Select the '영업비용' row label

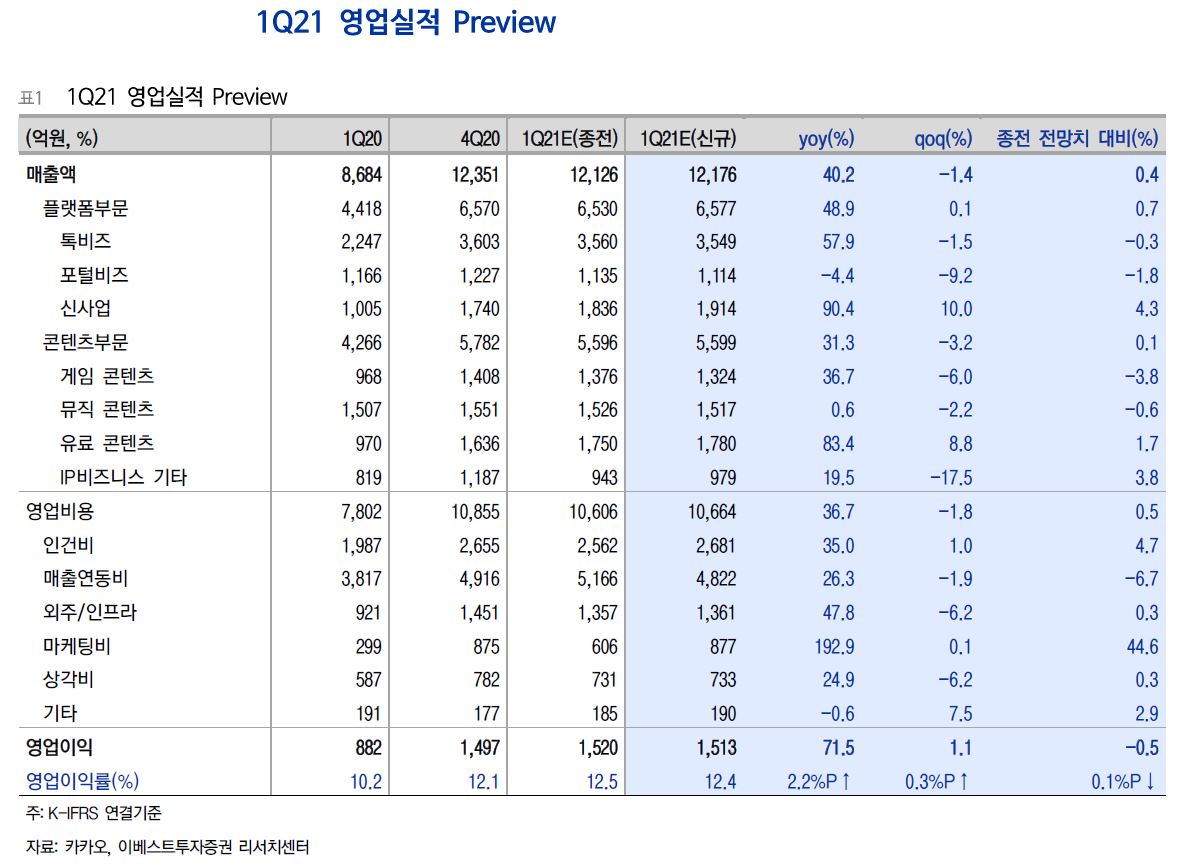60,512
